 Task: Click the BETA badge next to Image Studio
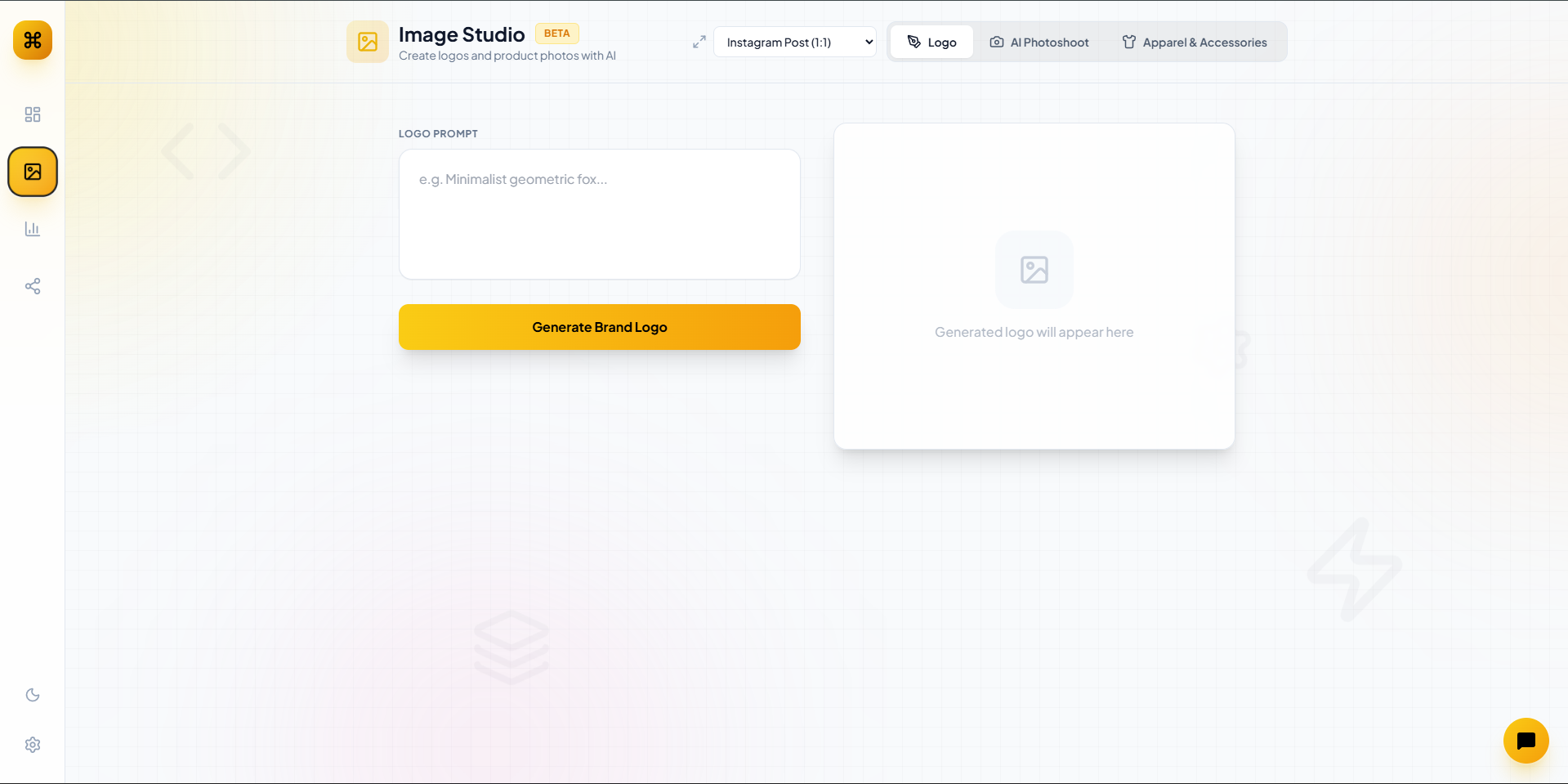point(557,33)
